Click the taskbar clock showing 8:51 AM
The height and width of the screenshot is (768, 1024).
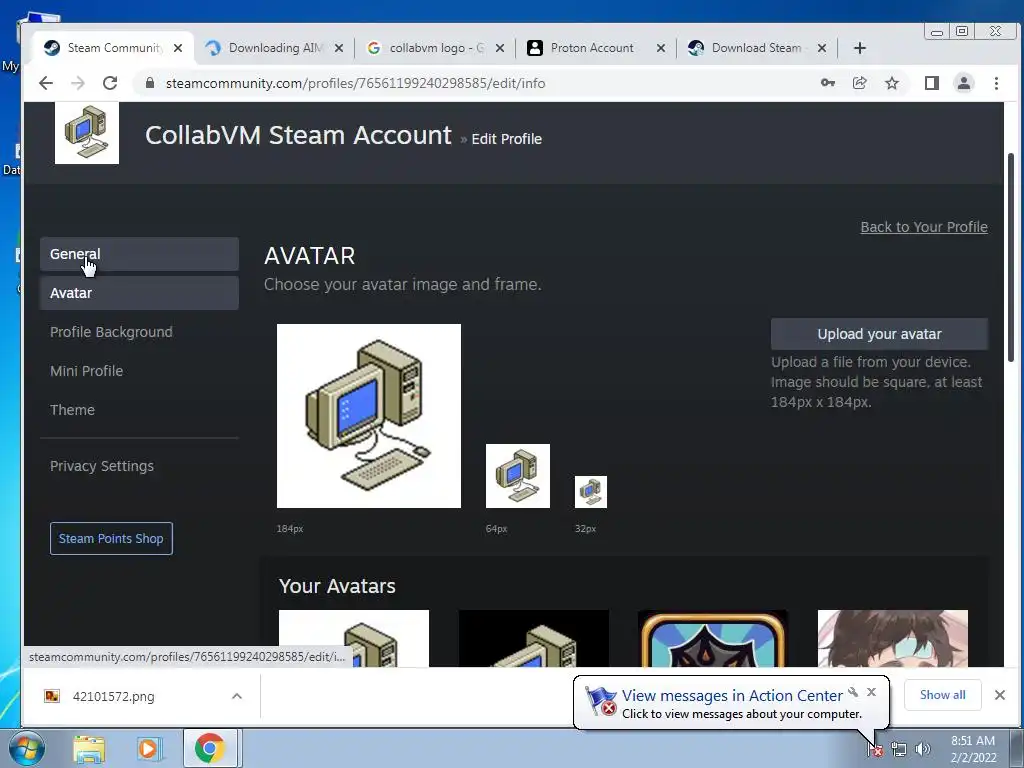click(973, 748)
